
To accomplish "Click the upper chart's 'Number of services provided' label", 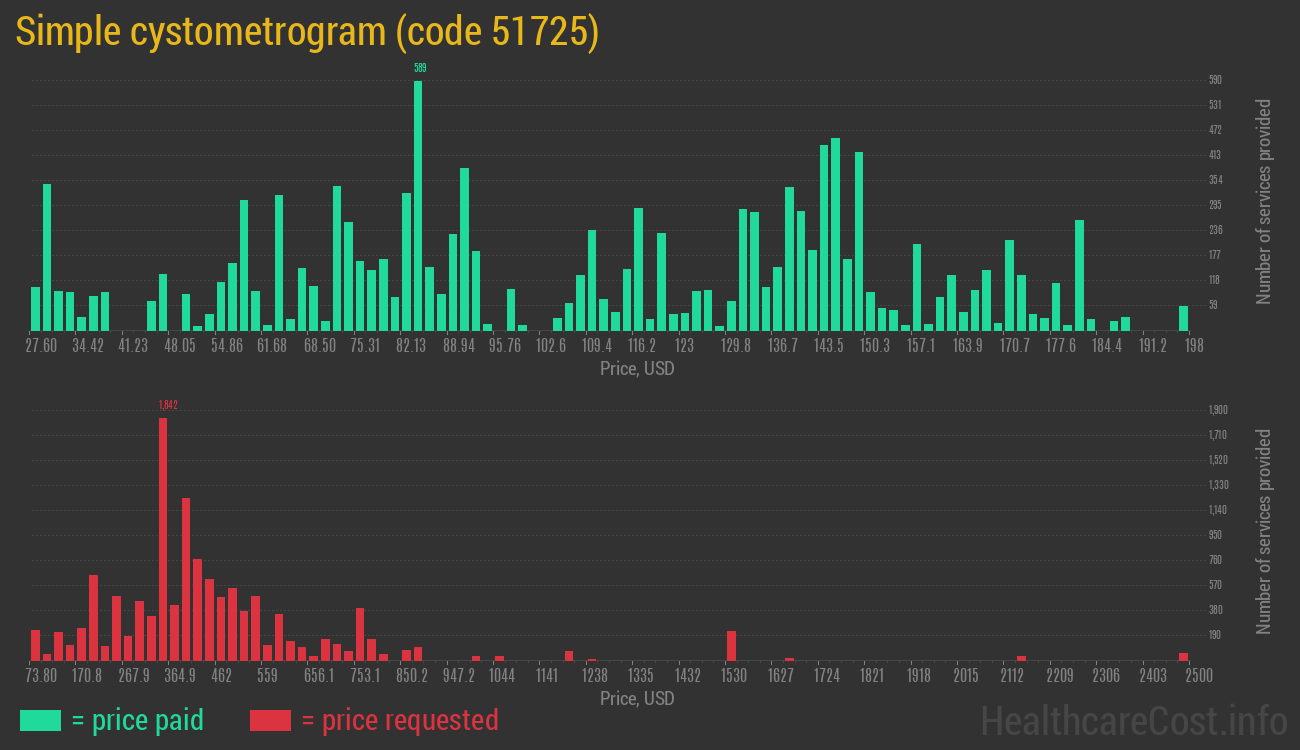I will coord(1264,202).
